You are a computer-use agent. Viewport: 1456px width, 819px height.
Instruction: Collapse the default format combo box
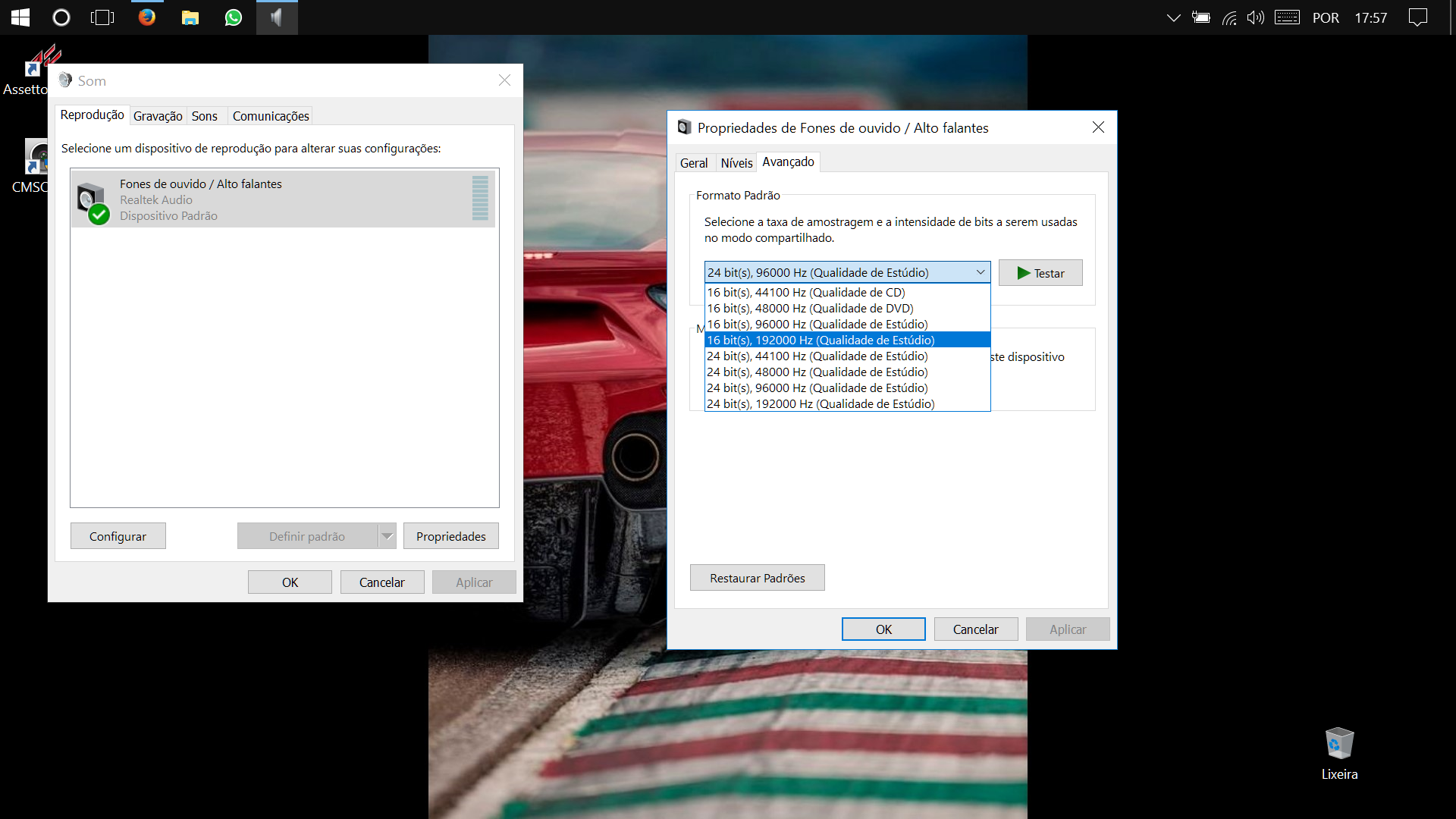[x=848, y=272]
